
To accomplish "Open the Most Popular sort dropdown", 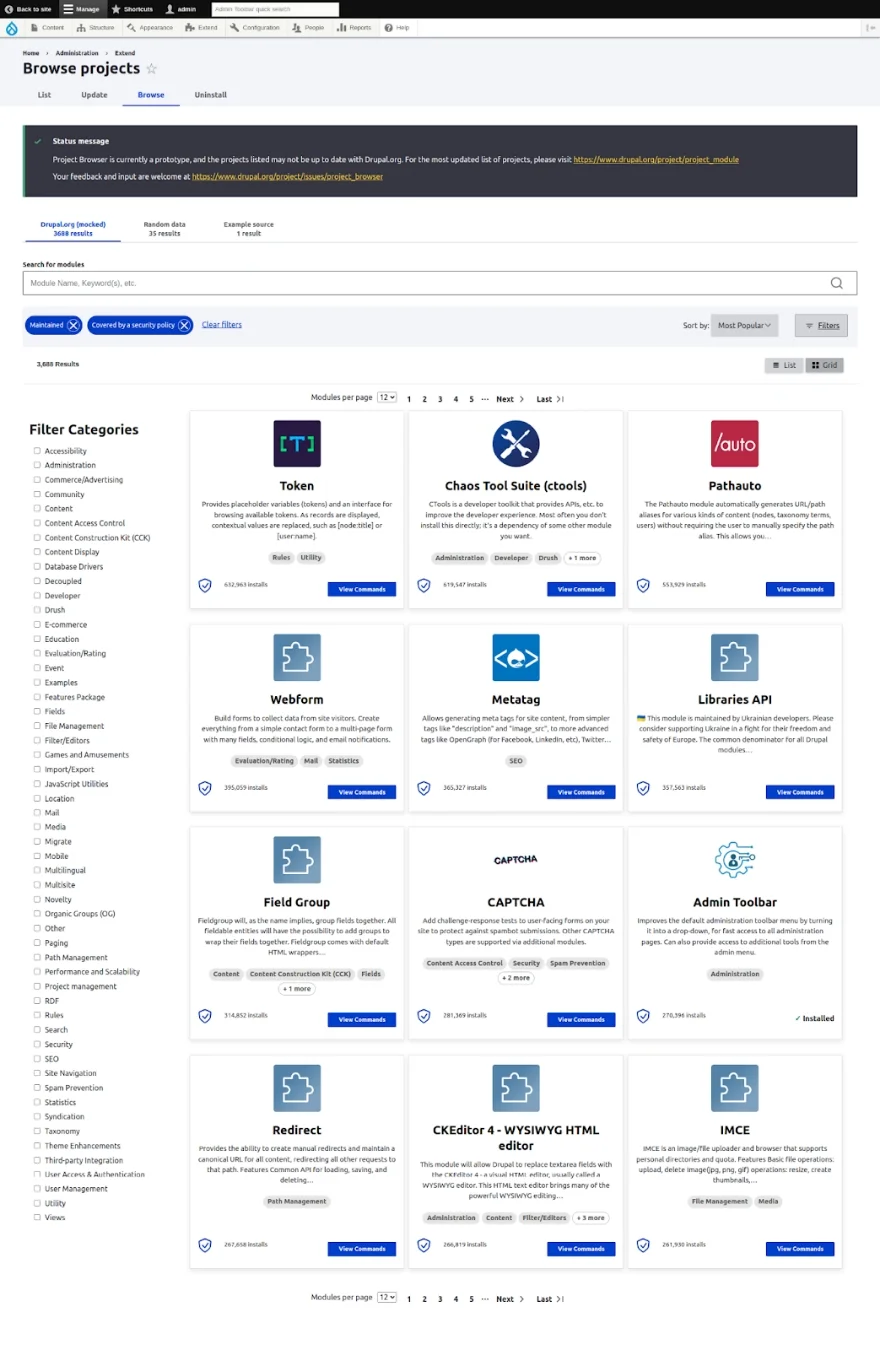I will tap(744, 325).
